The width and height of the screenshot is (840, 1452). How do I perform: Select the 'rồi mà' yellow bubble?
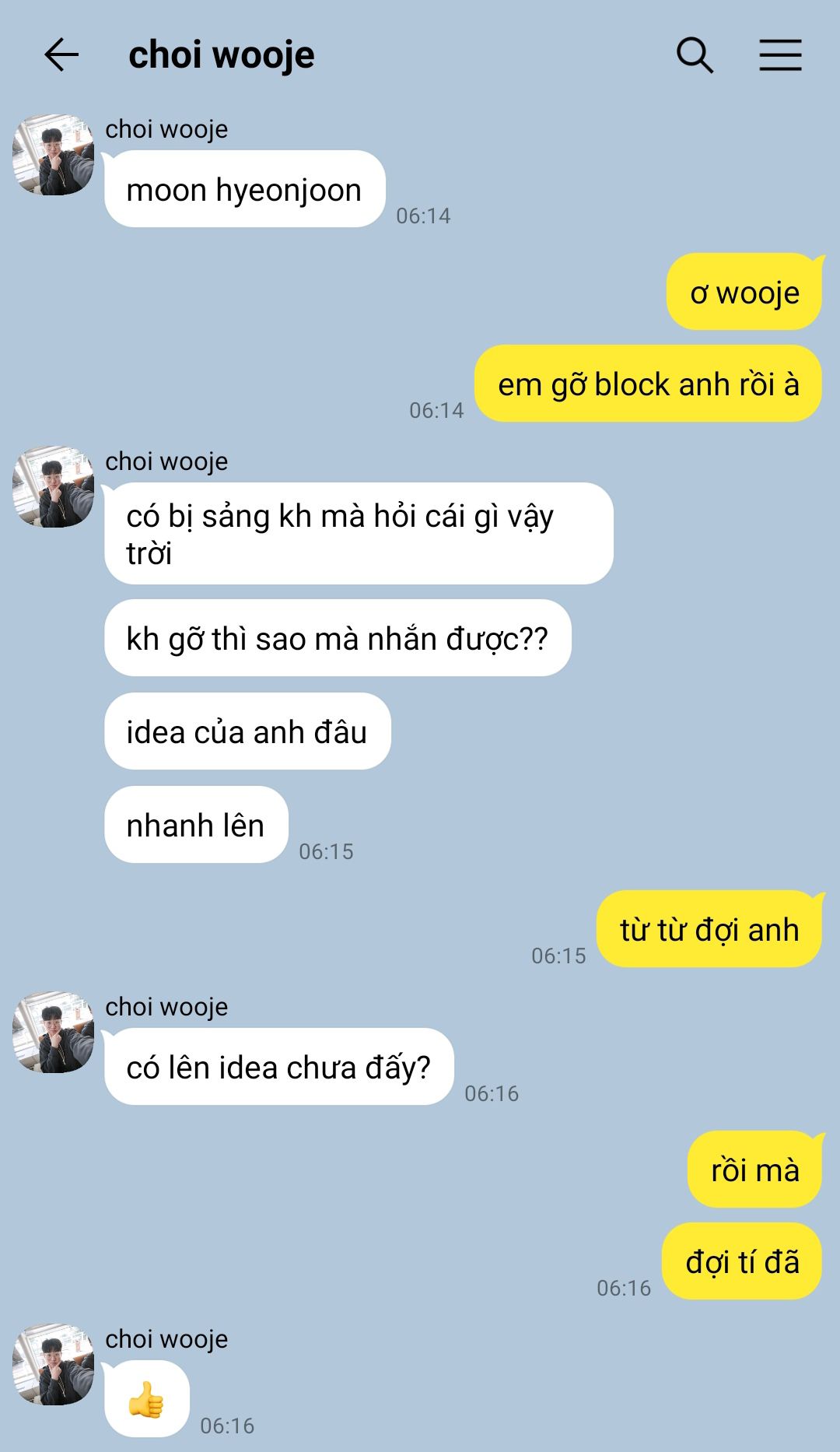[x=754, y=1170]
